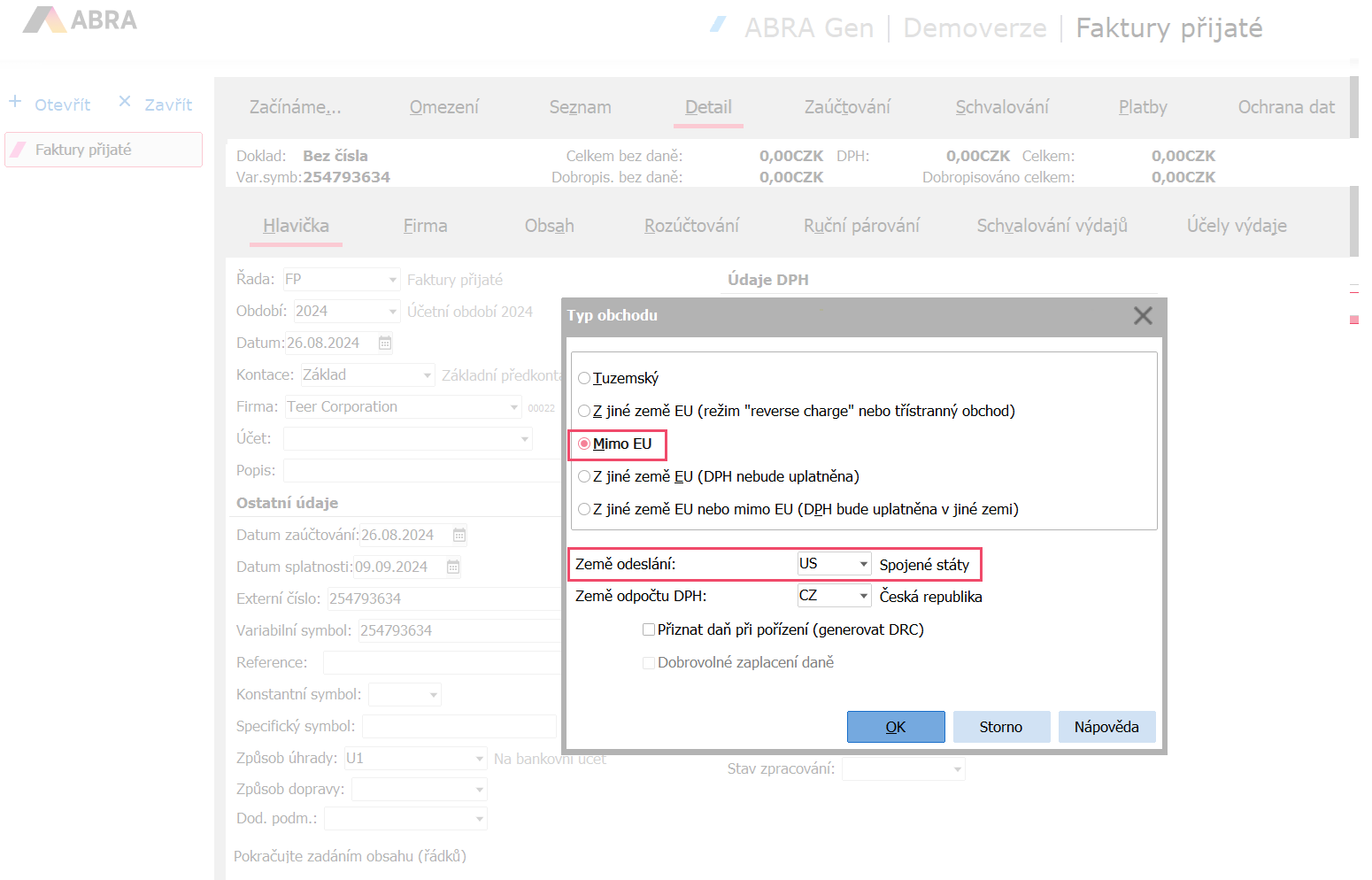Screen dimensions: 1372x880
Task: Open the Omezení tab
Action: coord(444,107)
